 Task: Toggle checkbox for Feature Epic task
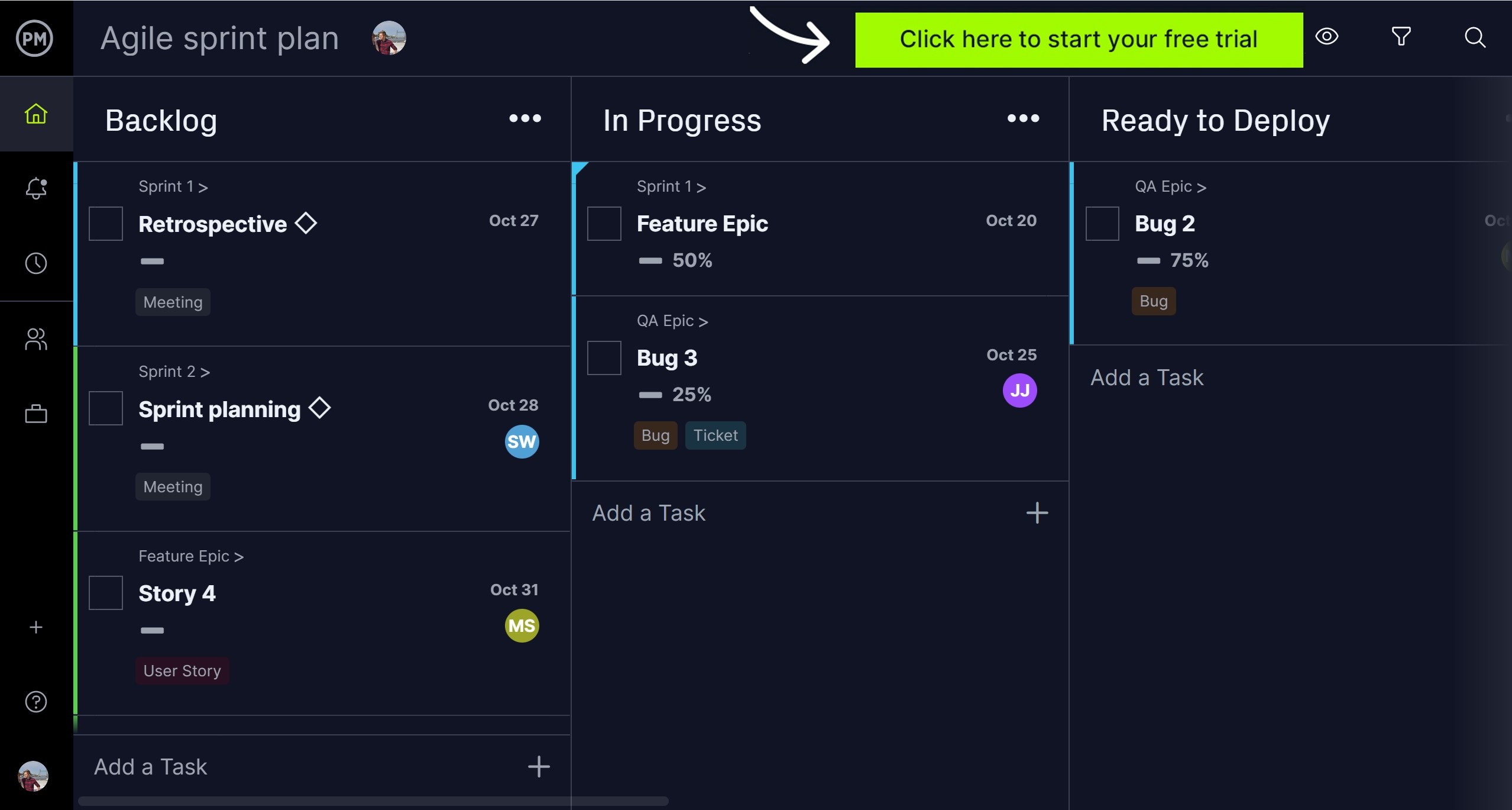tap(604, 223)
